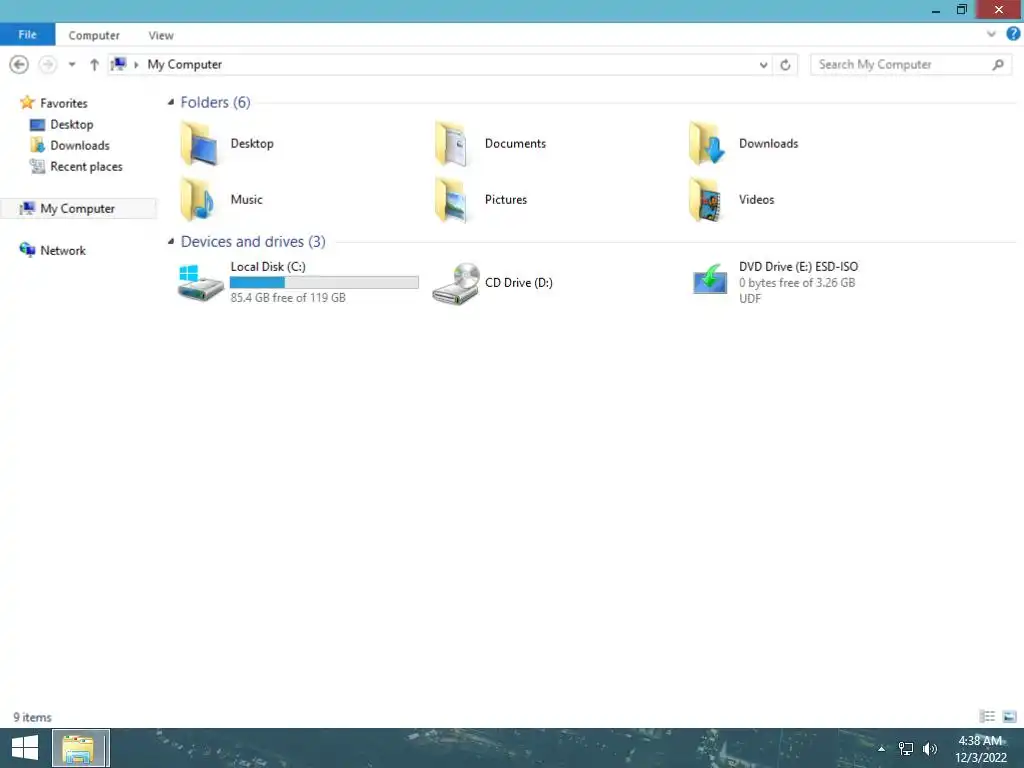1024x768 pixels.
Task: Open the Computer ribbon tab
Action: (94, 35)
